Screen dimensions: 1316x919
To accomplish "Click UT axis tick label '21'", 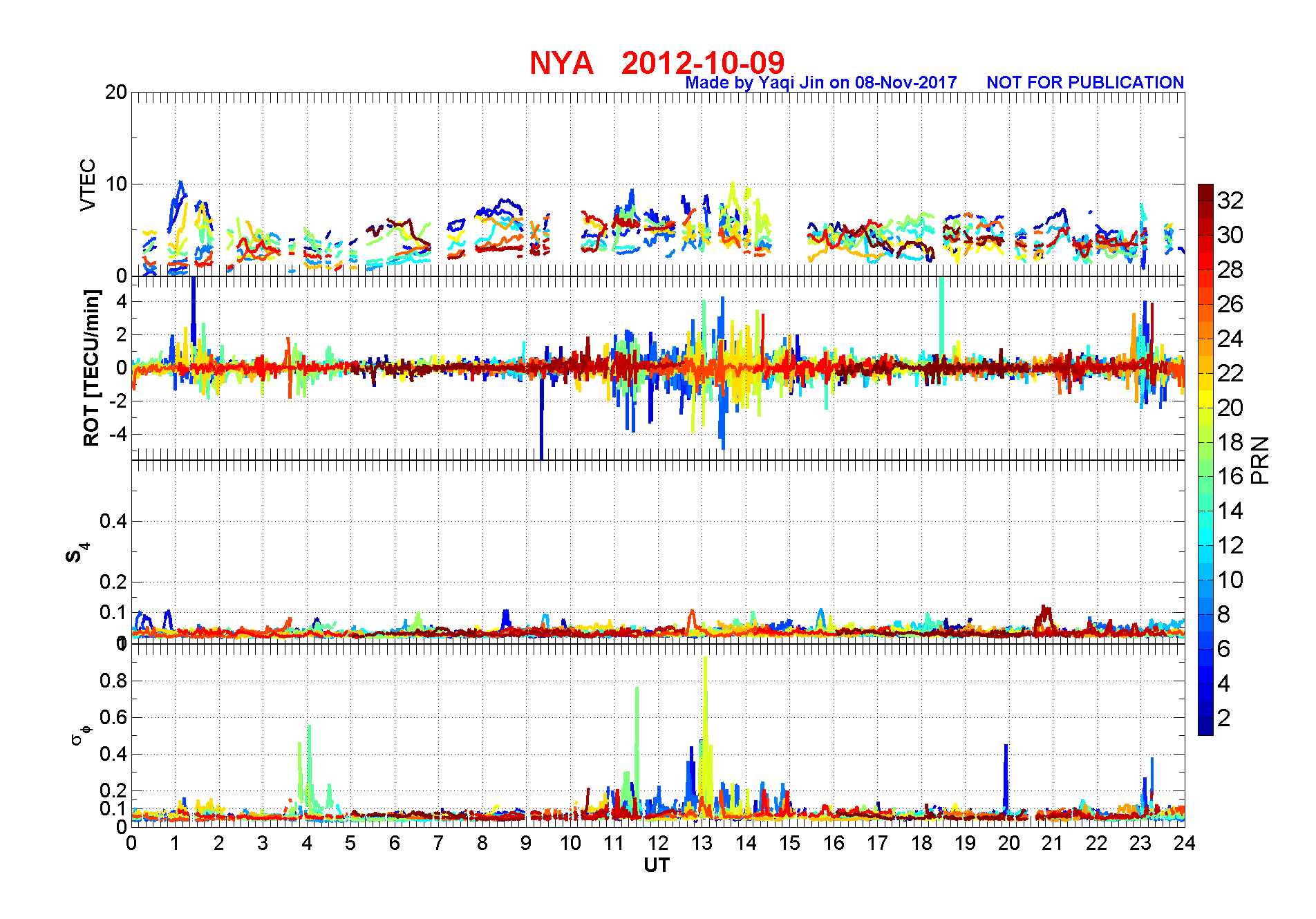I will [1053, 843].
